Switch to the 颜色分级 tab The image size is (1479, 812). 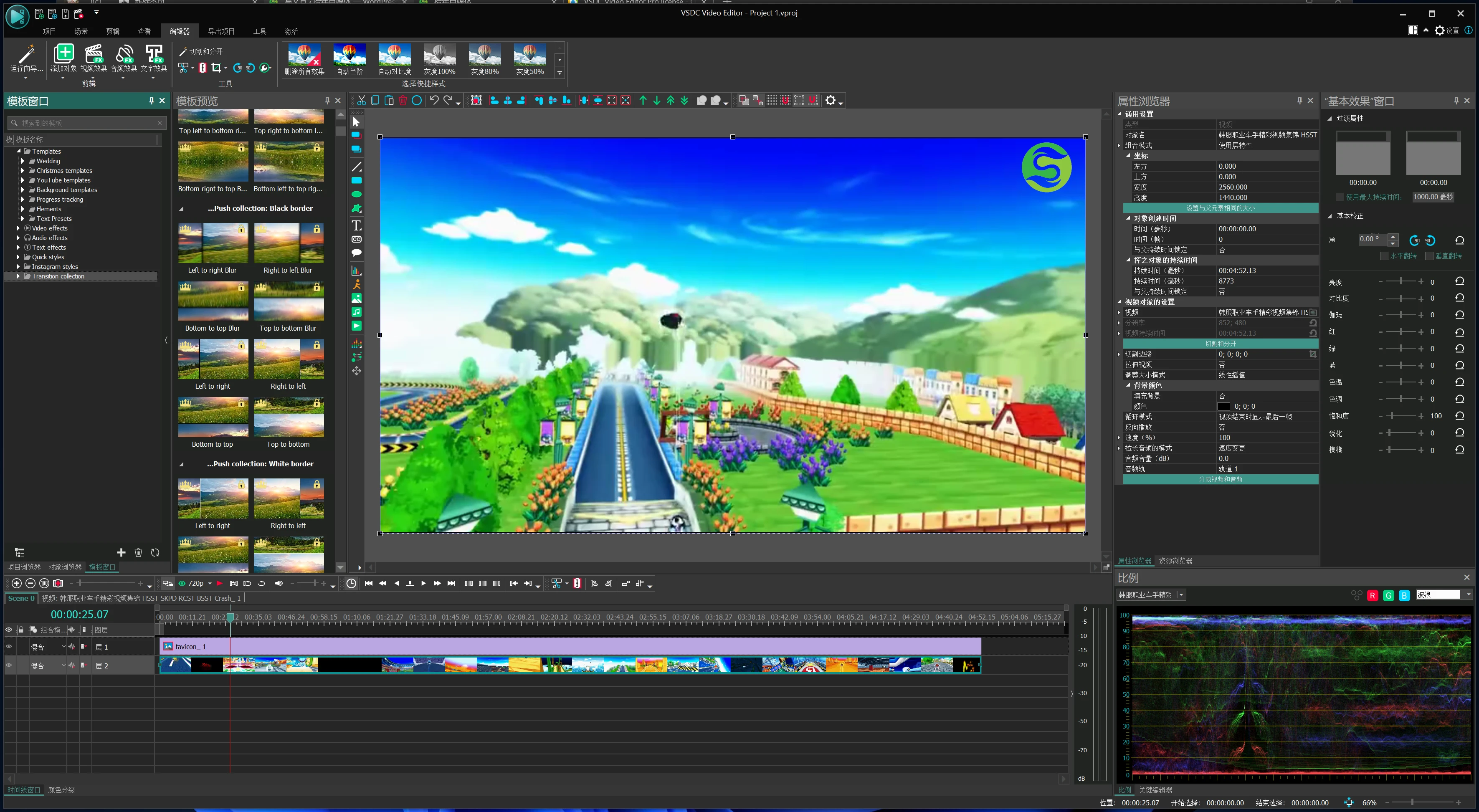[x=61, y=789]
